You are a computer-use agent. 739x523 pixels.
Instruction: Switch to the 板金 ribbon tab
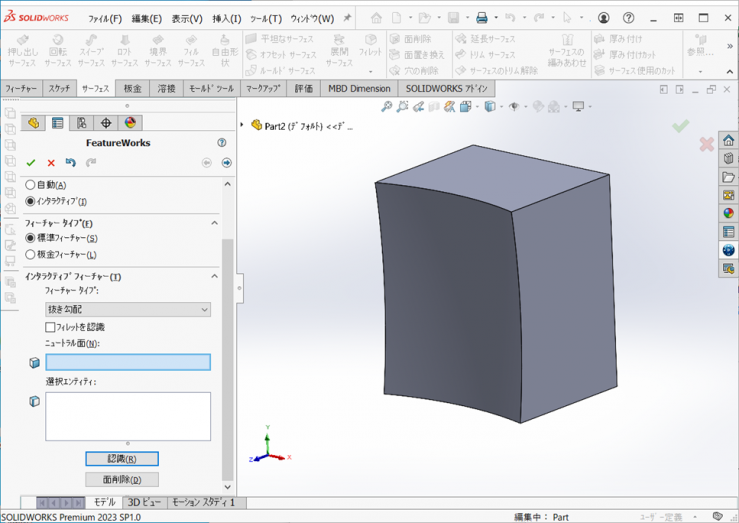point(133,89)
